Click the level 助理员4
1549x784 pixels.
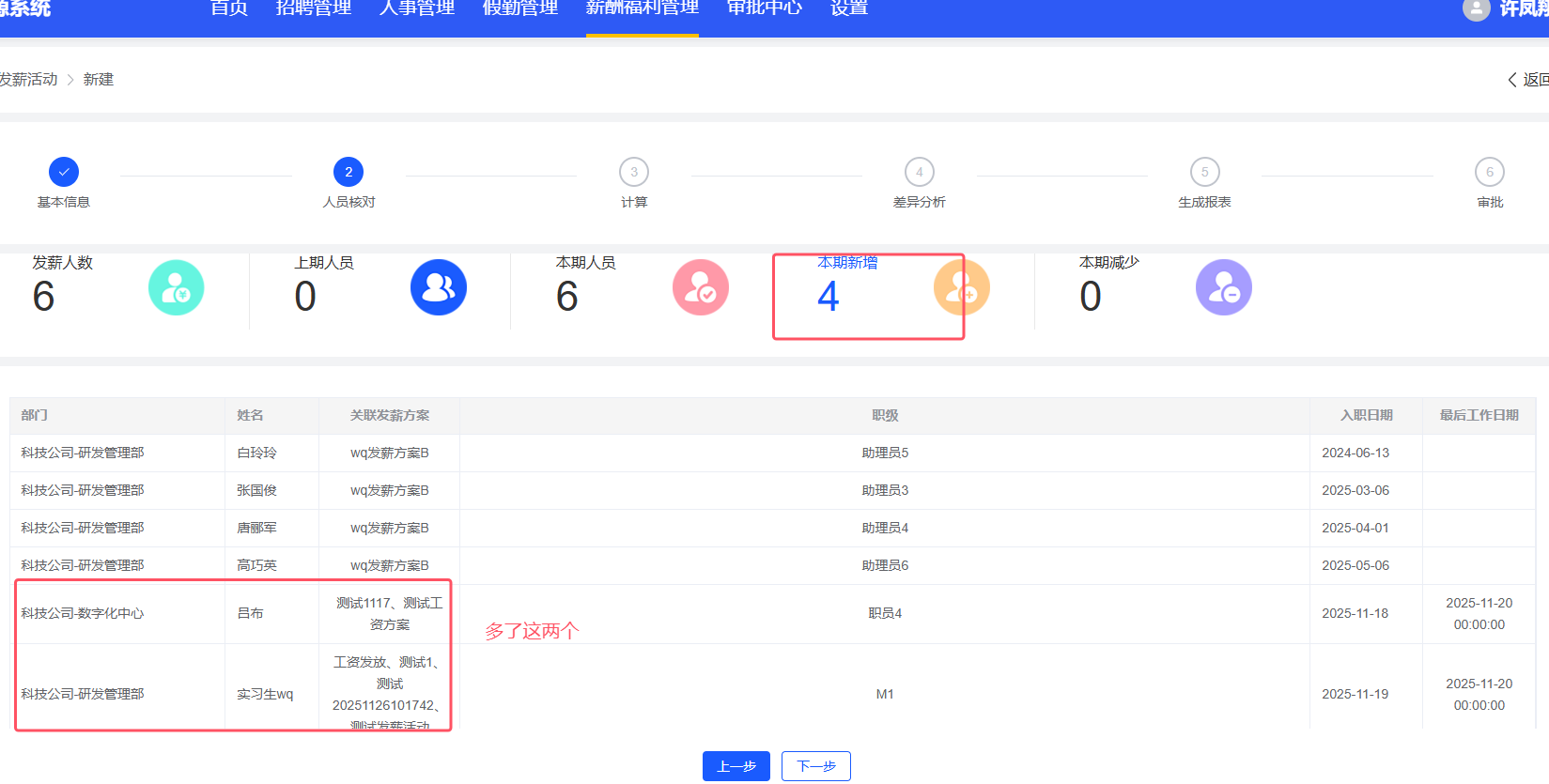point(885,528)
